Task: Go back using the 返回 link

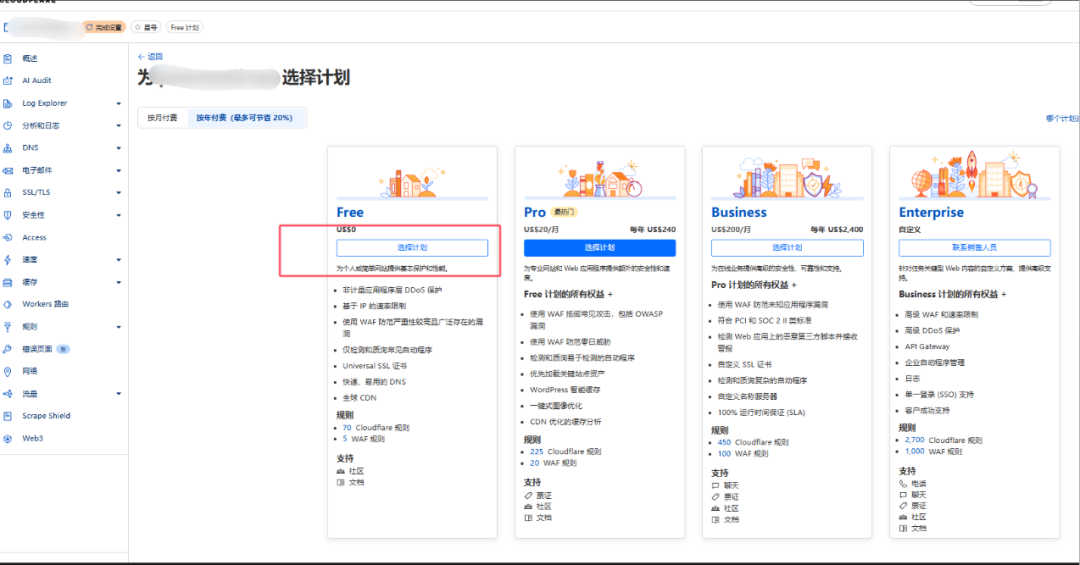Action: click(150, 57)
